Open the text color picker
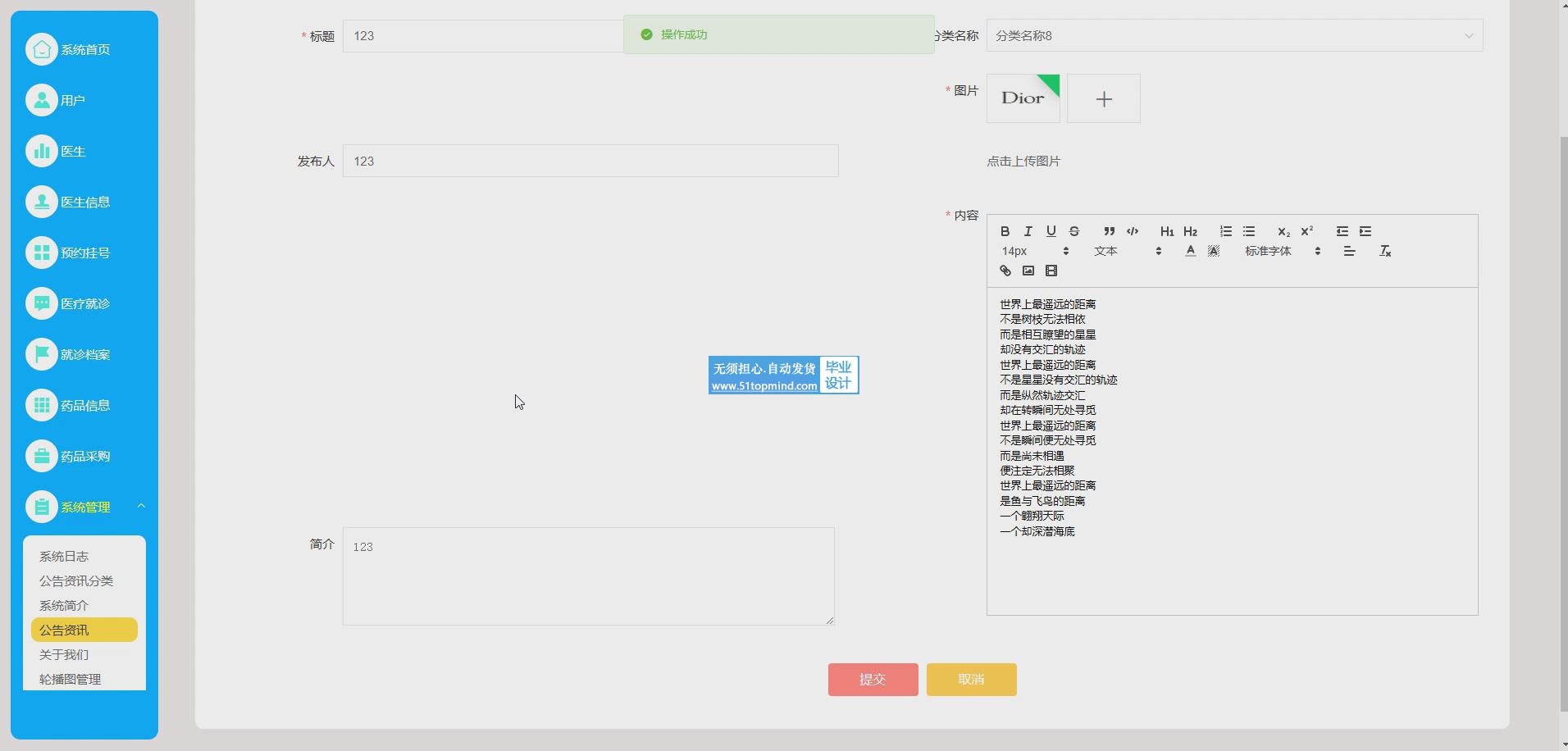1568x751 pixels. coord(1190,251)
